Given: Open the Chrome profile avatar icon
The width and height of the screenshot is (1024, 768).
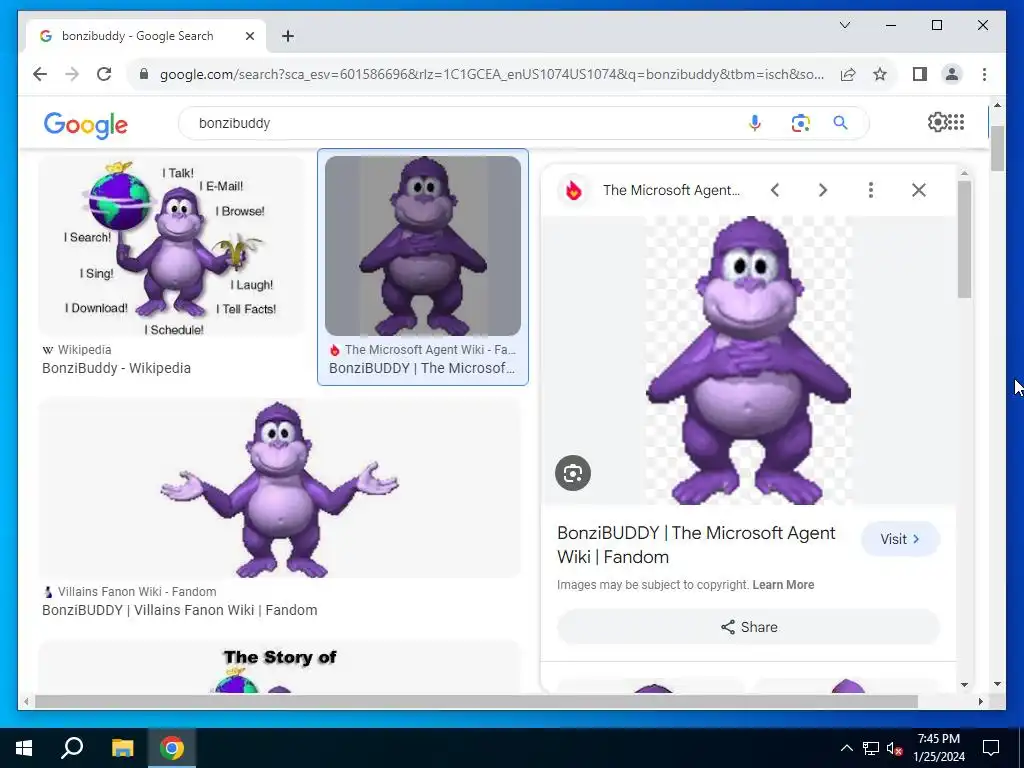Looking at the screenshot, I should (x=952, y=74).
